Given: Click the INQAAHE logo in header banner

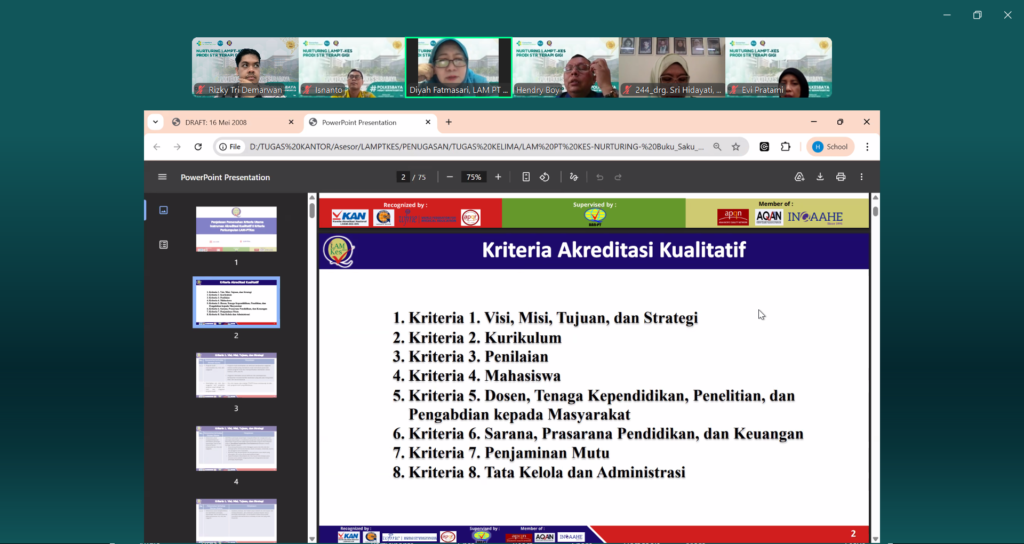Looking at the screenshot, I should tap(815, 217).
